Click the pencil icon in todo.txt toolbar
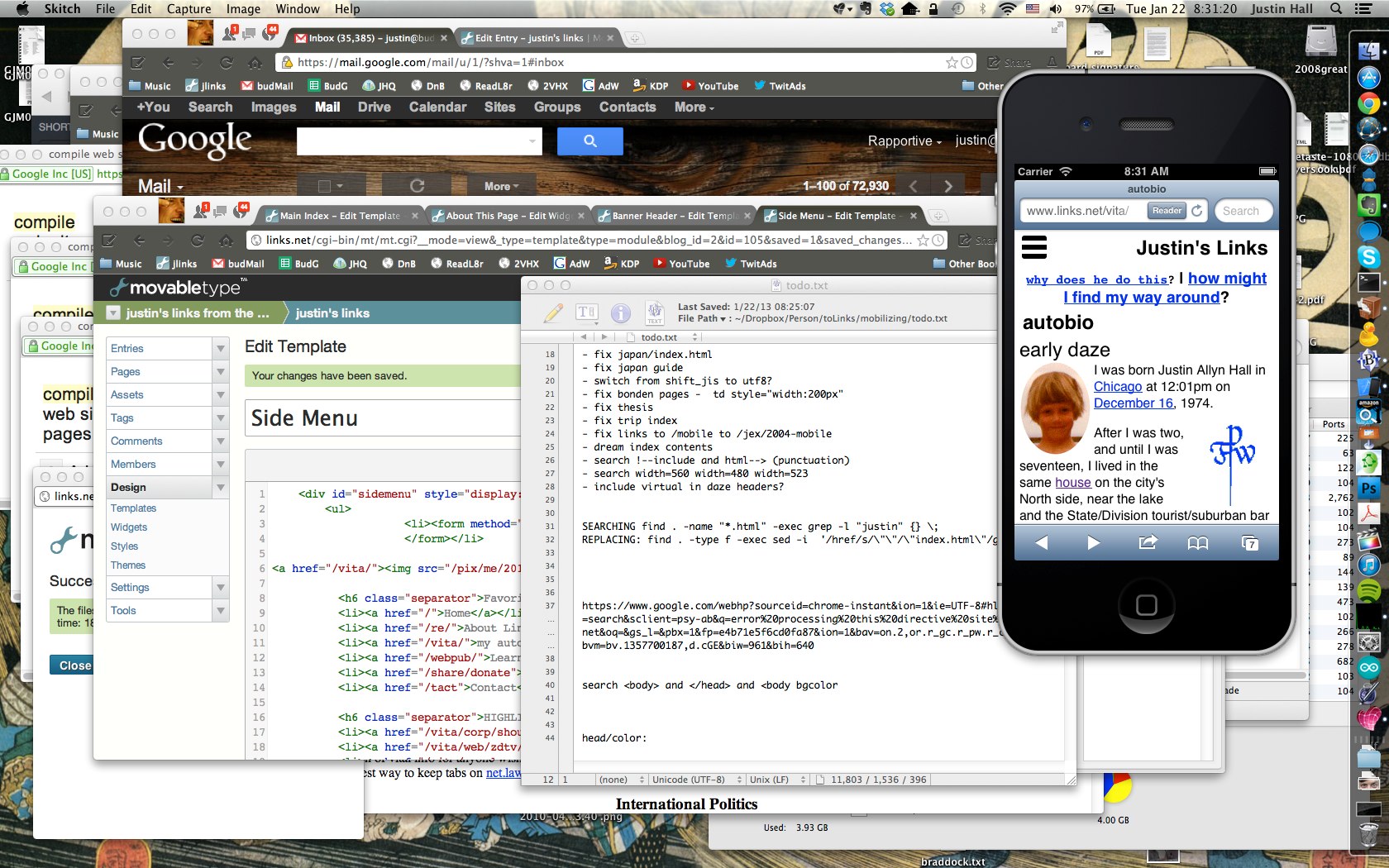This screenshot has height=868, width=1389. pos(553,312)
